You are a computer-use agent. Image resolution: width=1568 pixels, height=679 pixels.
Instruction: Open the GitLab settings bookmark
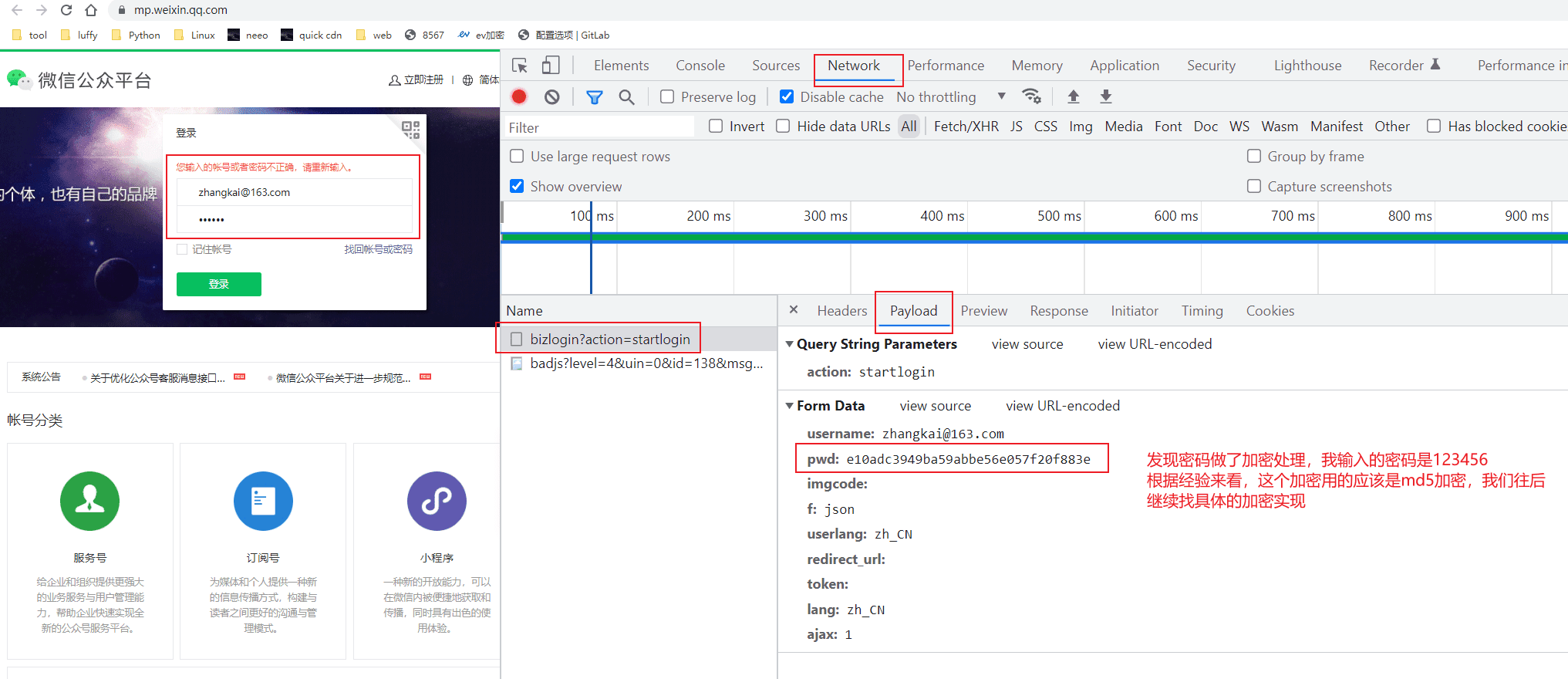[x=564, y=35]
